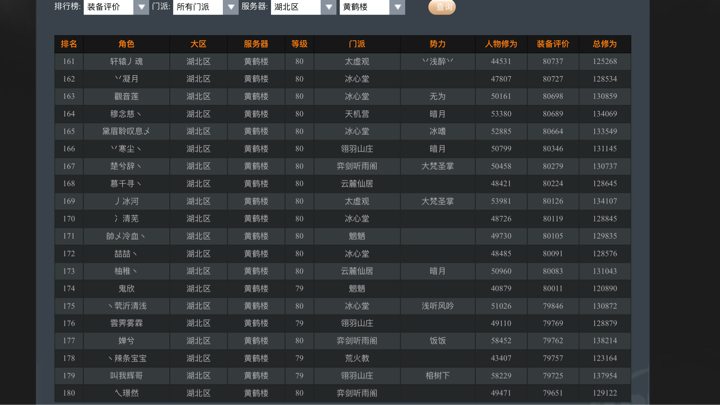Open the server dropdown showing 黄鹤楼

(x=372, y=7)
